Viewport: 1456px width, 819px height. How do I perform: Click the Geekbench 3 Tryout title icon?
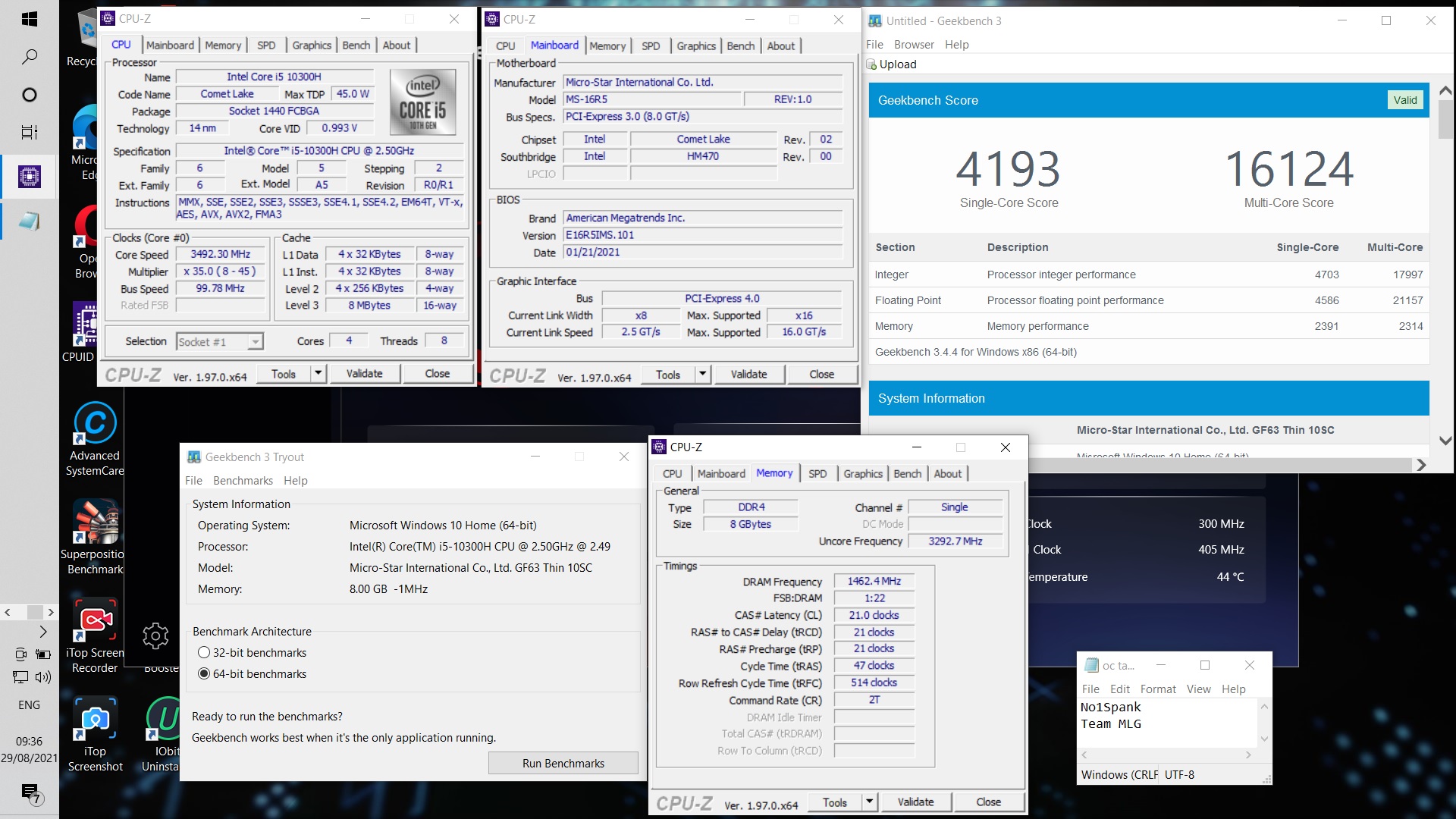pos(194,457)
